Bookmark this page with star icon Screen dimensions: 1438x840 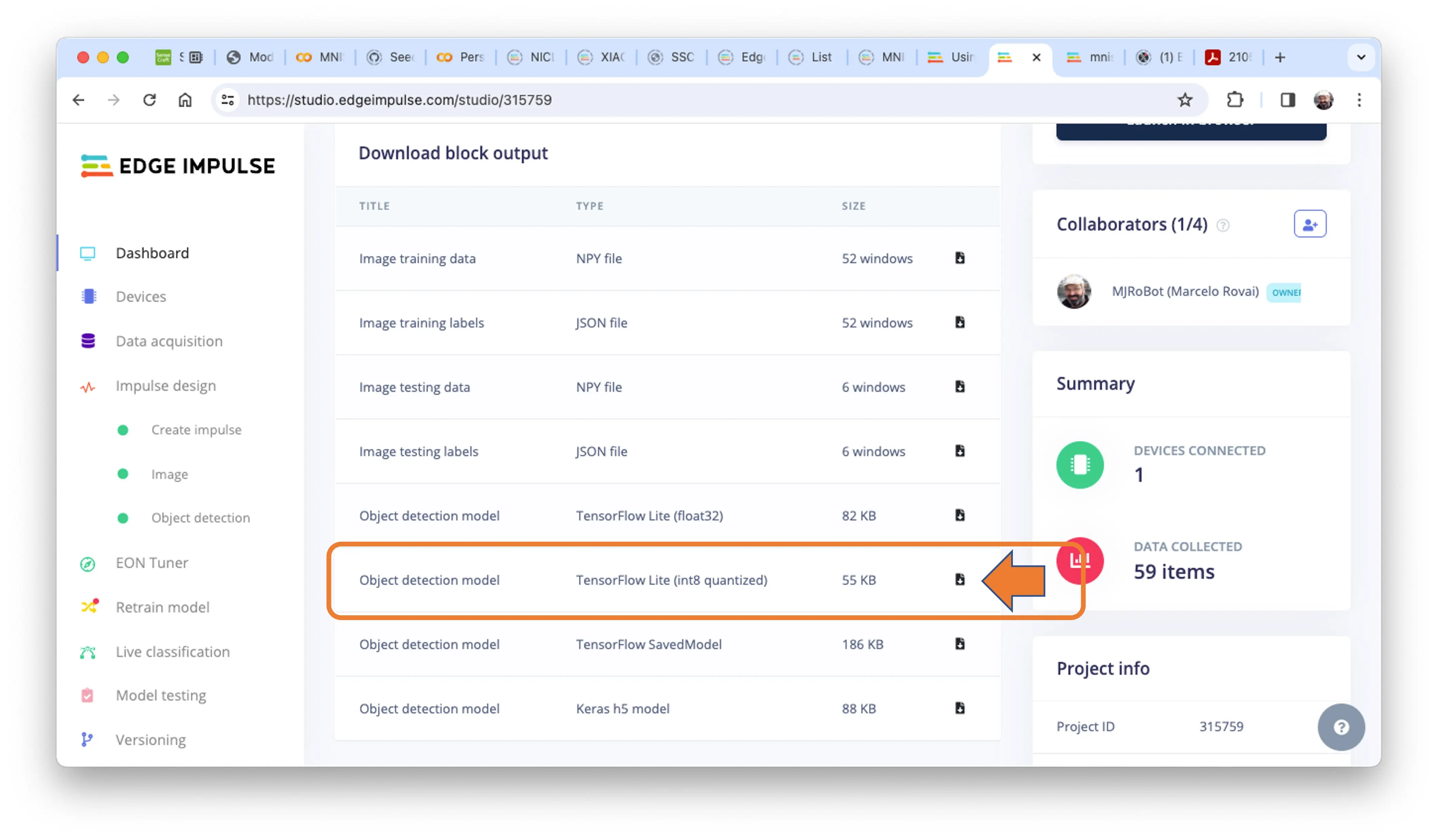(1185, 100)
